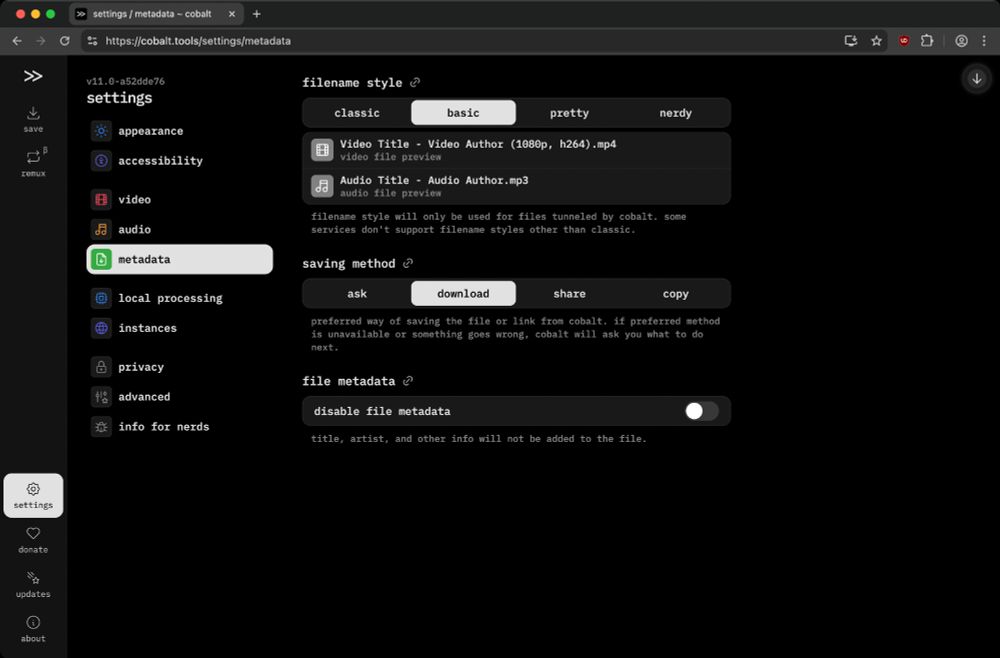Go to info for nerds
The width and height of the screenshot is (1000, 658).
180,427
